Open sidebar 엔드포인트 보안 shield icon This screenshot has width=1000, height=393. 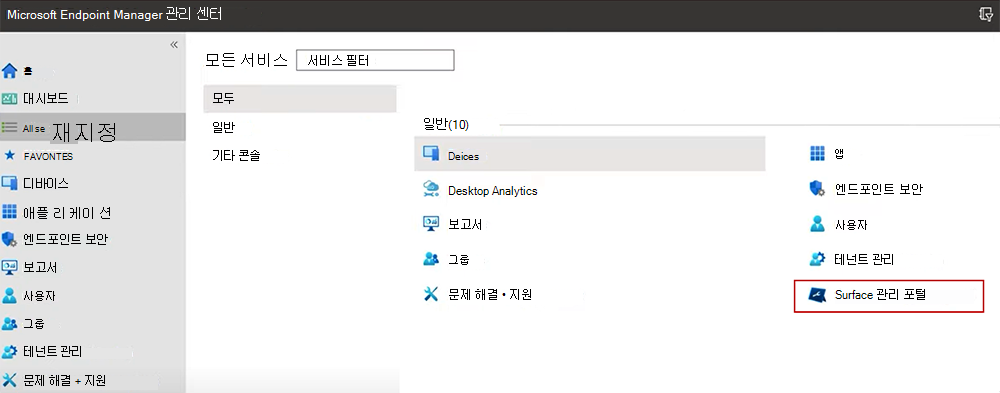pyautogui.click(x=9, y=239)
